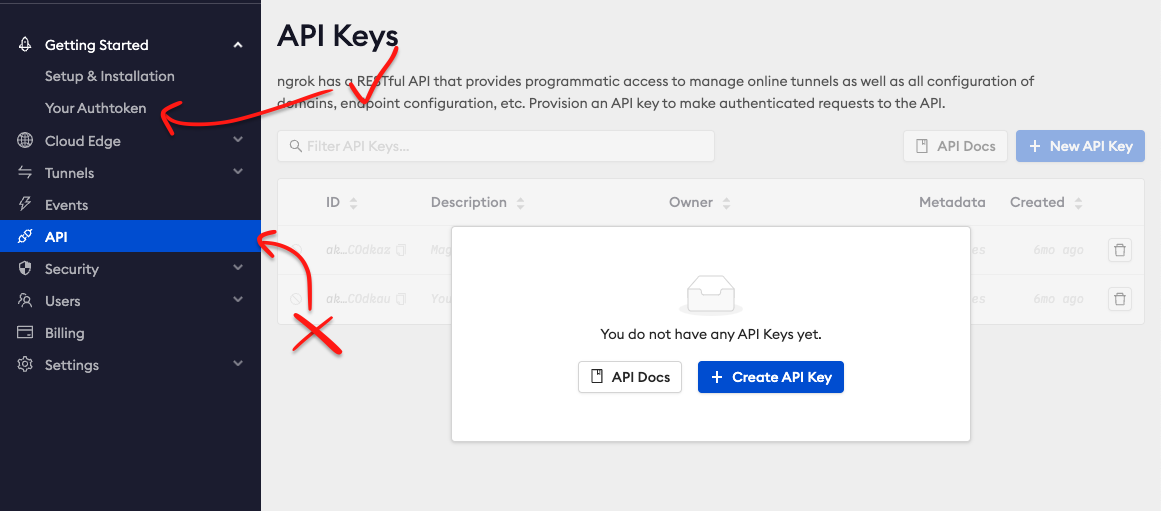Image resolution: width=1161 pixels, height=511 pixels.
Task: Focus the Filter API Keys search field
Action: point(496,146)
